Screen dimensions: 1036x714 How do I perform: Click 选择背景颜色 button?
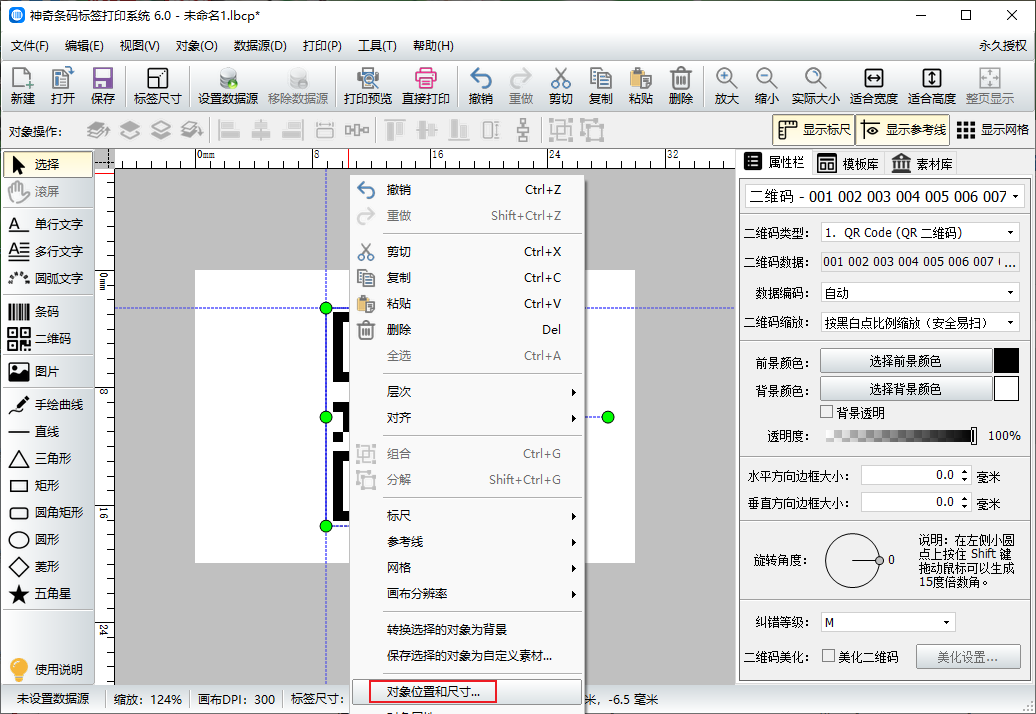(906, 389)
